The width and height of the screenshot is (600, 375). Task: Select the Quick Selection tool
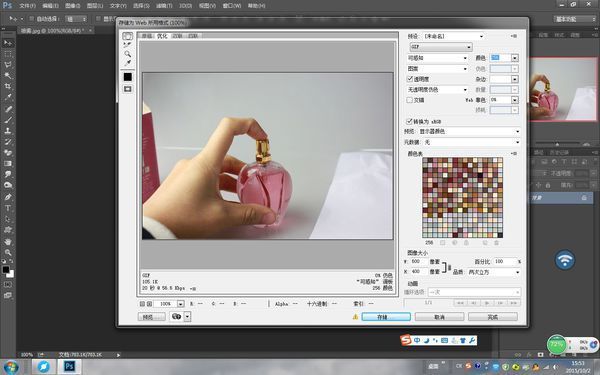pyautogui.click(x=8, y=75)
